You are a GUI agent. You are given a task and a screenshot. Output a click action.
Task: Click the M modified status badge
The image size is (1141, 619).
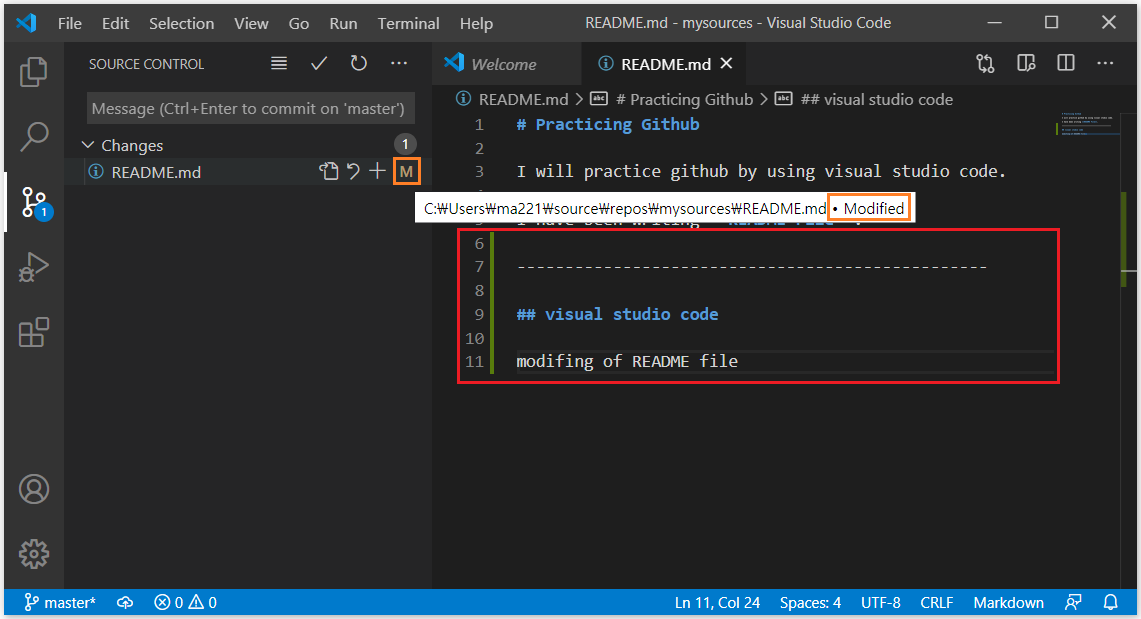[x=406, y=172]
